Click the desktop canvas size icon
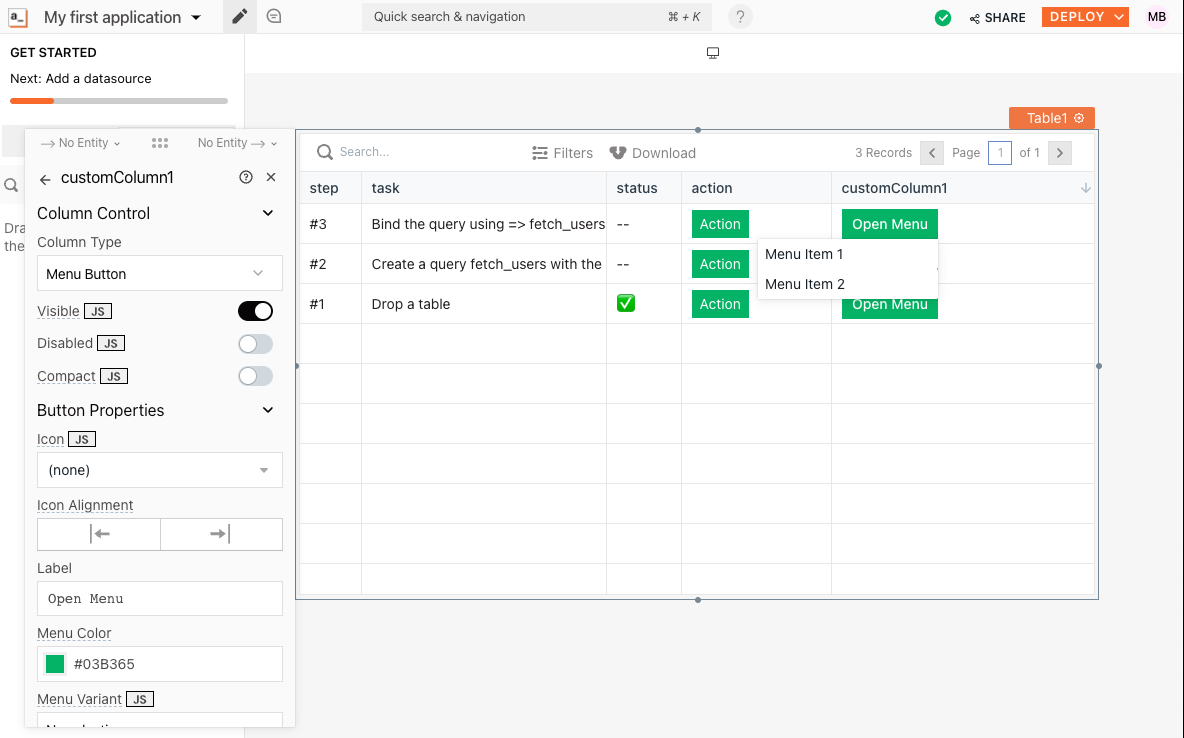1184x738 pixels. [713, 53]
